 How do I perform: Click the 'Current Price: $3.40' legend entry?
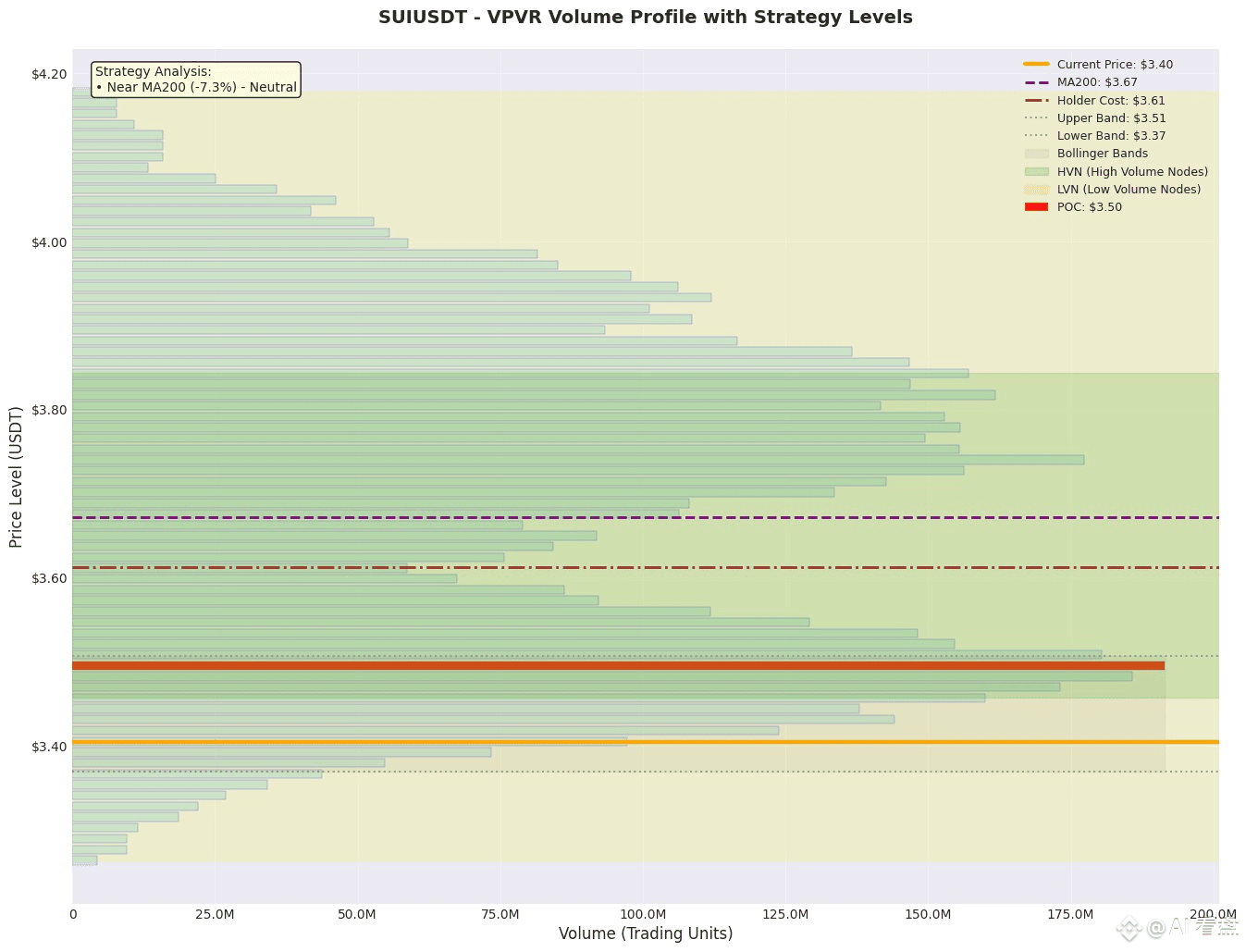tap(1098, 65)
